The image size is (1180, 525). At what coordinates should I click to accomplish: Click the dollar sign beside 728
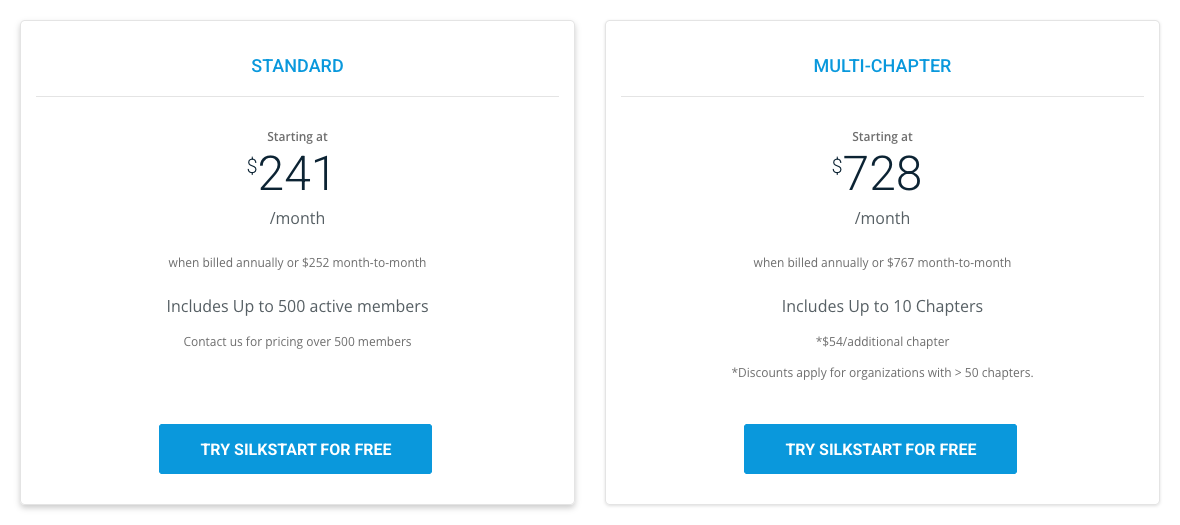(x=837, y=166)
